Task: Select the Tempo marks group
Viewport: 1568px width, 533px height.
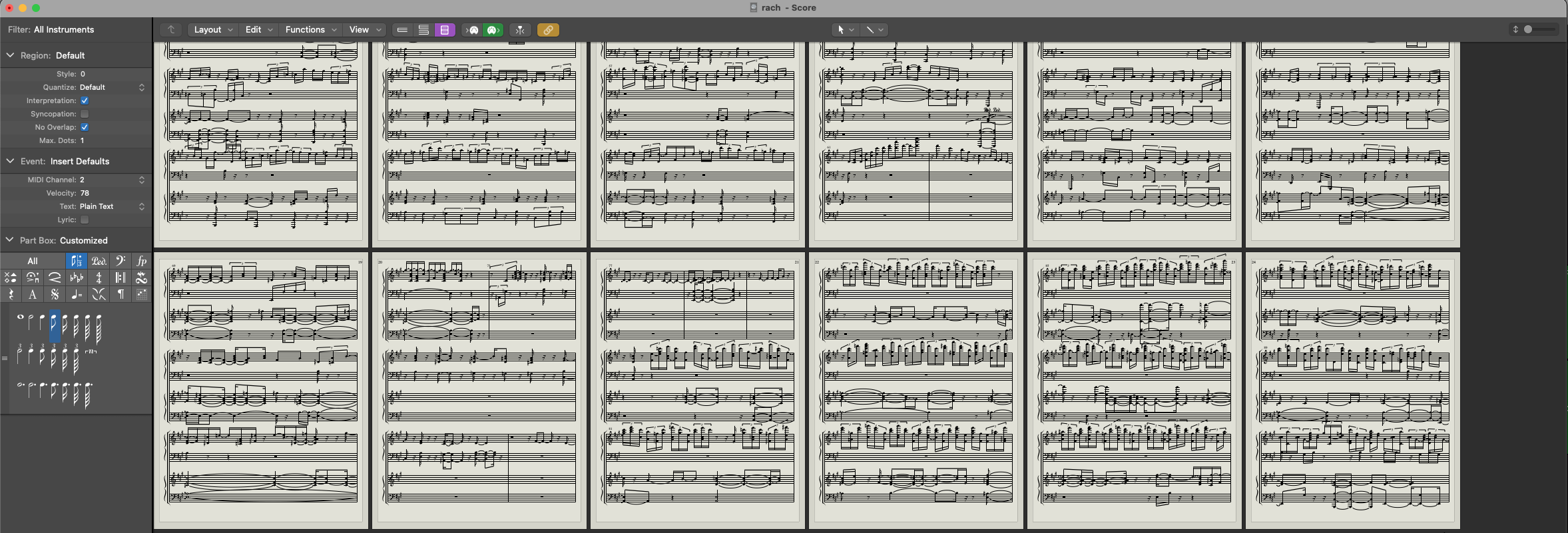Action: (77, 294)
